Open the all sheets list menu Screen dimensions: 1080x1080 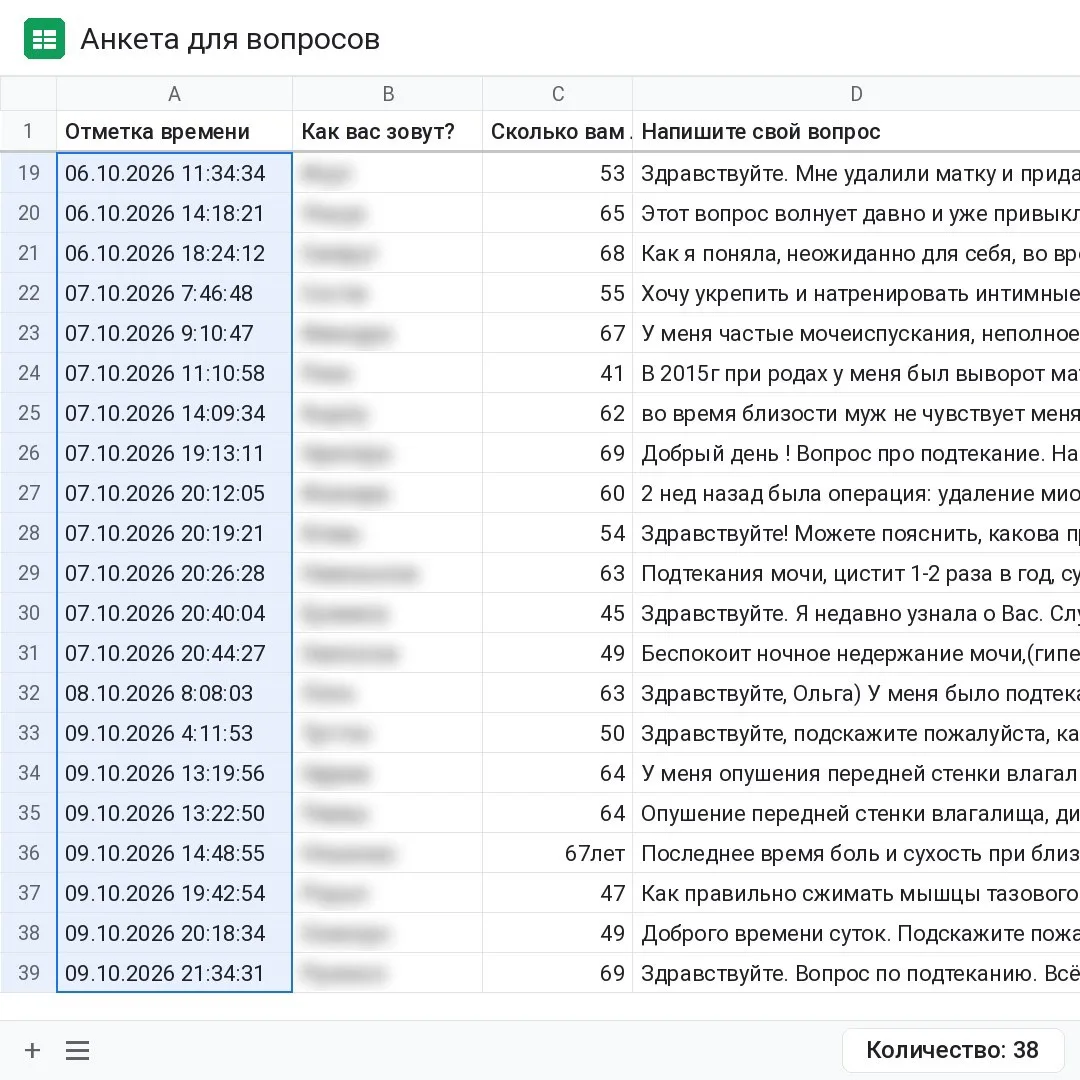(x=78, y=1050)
